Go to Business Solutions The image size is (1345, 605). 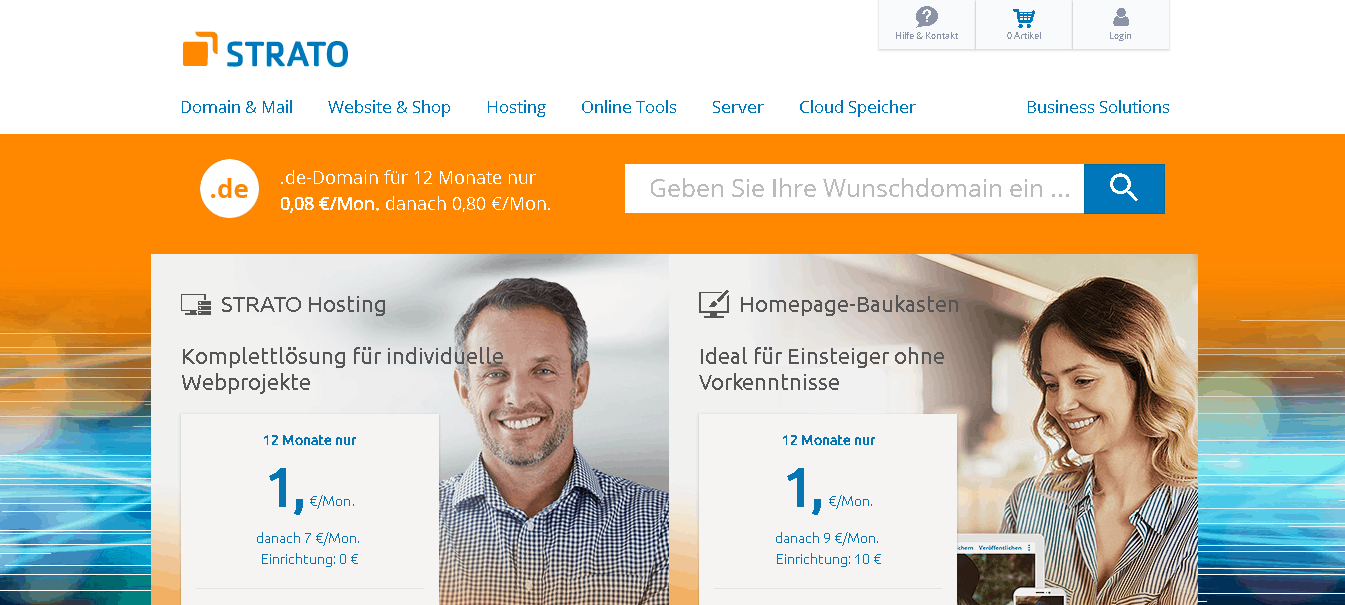(x=1098, y=107)
